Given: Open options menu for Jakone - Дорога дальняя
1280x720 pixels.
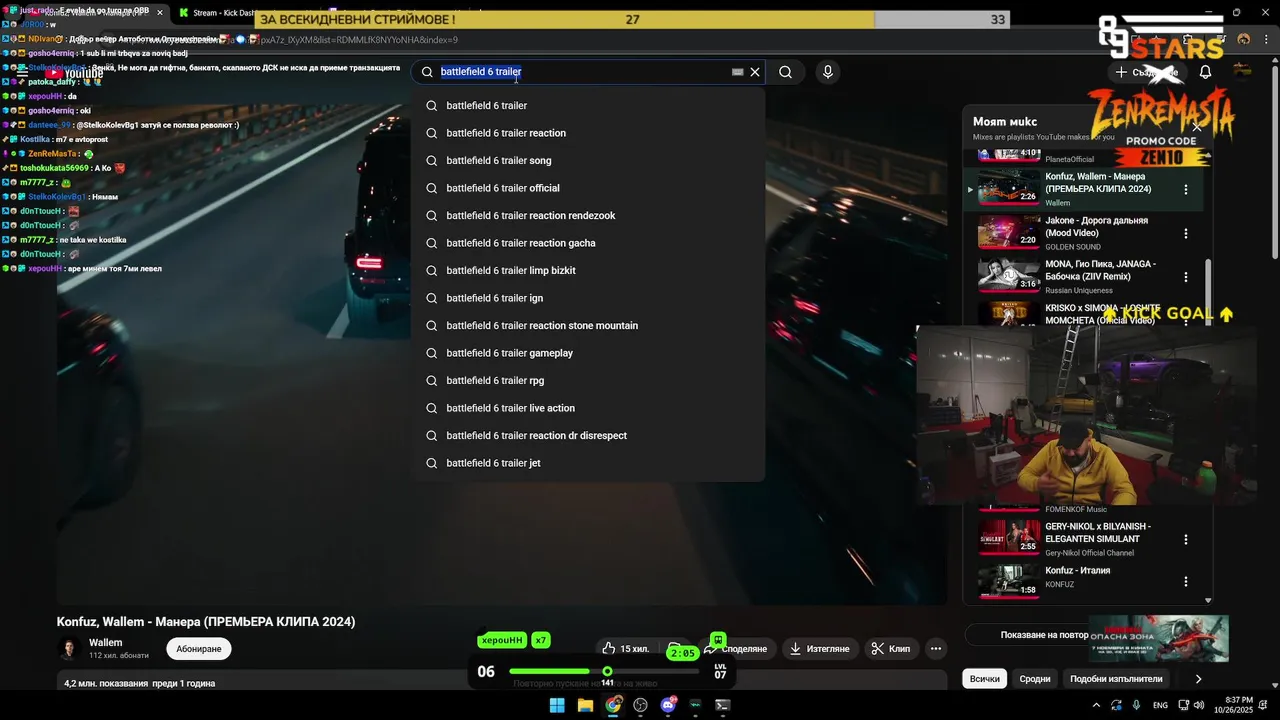Looking at the screenshot, I should tap(1186, 233).
